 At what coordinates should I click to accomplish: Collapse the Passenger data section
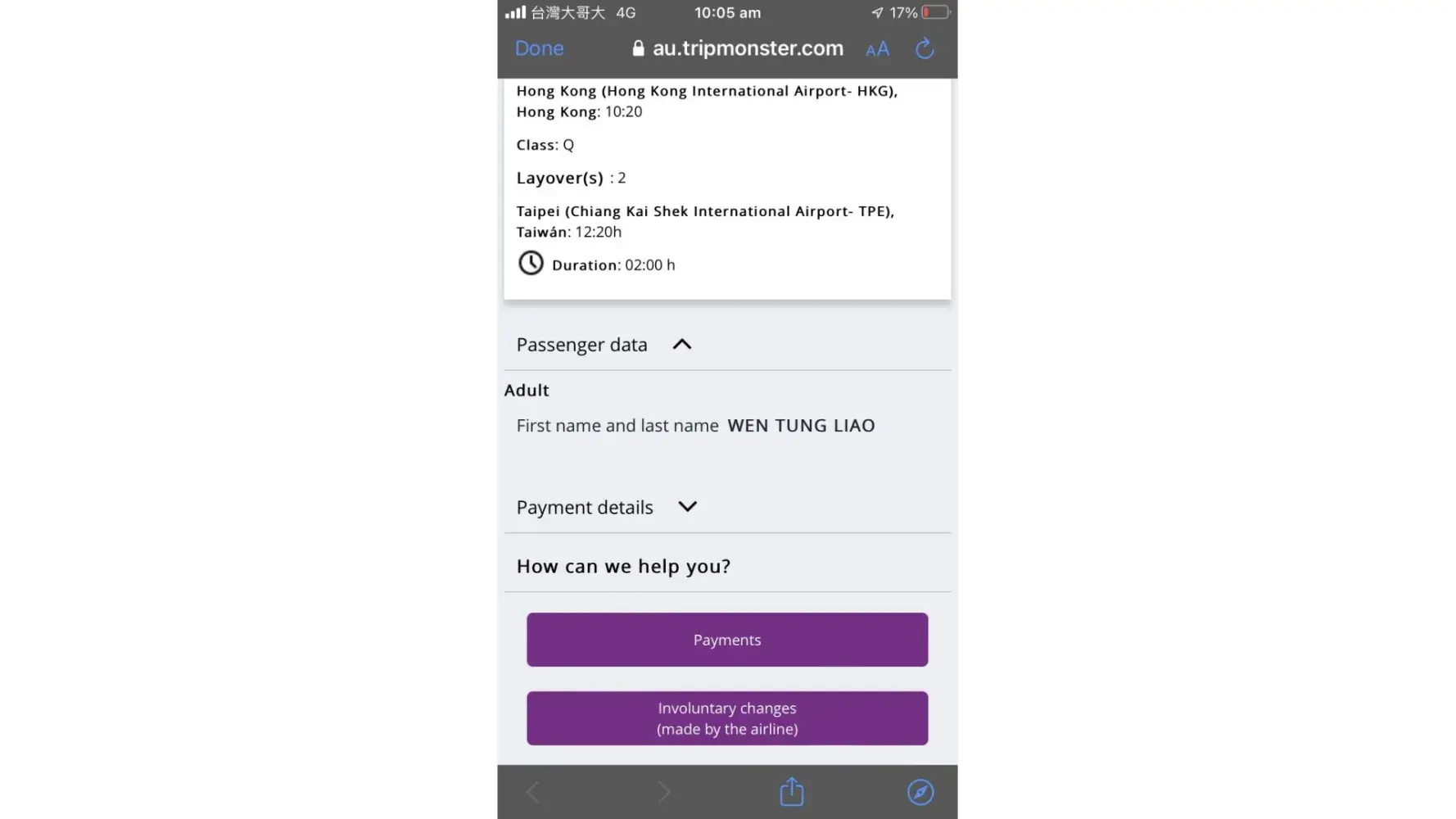(x=682, y=345)
